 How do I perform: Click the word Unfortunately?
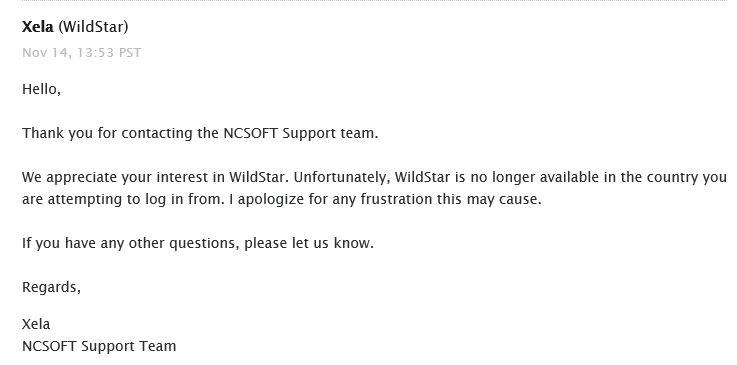[342, 178]
